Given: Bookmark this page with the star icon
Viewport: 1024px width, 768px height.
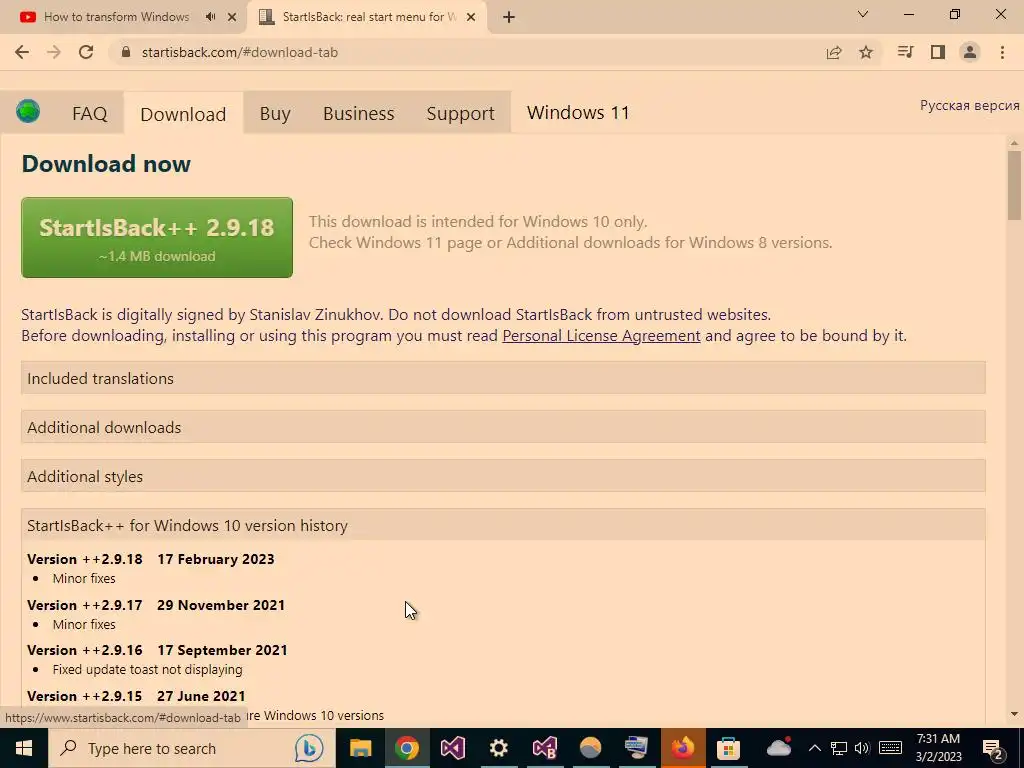Looking at the screenshot, I should click(x=866, y=52).
